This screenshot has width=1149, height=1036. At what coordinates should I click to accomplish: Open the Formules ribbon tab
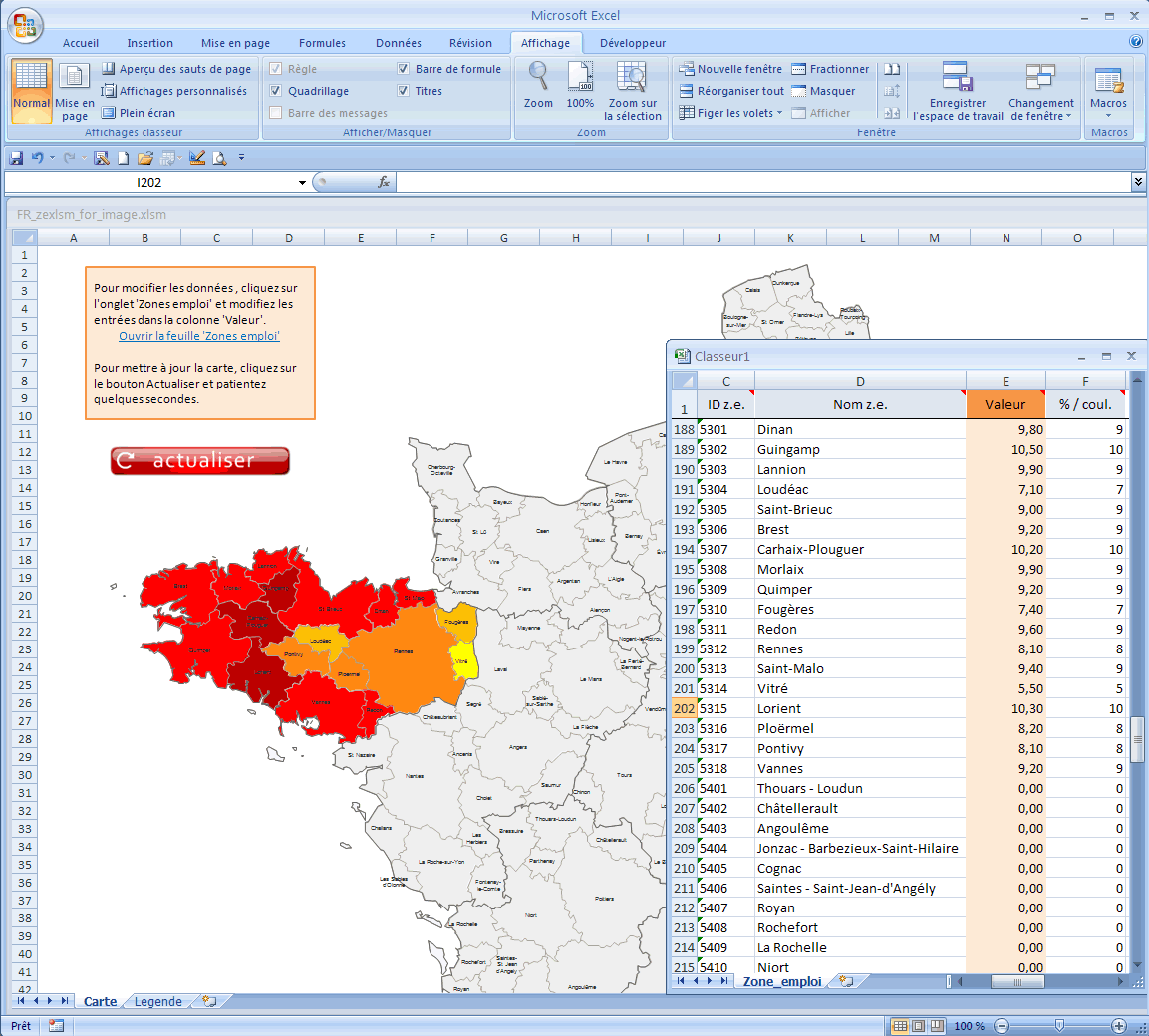(x=323, y=43)
